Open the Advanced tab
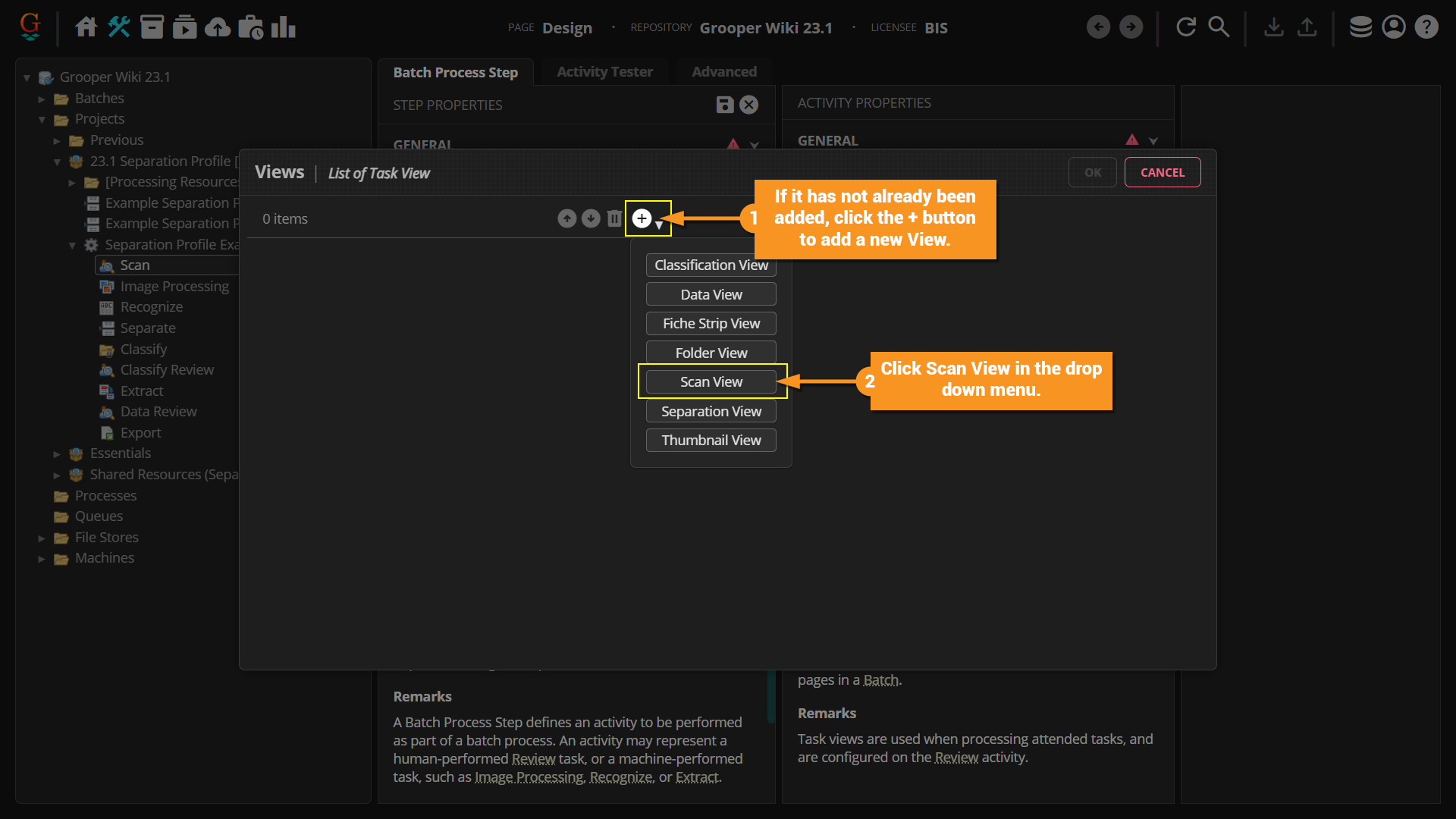The image size is (1456, 819). point(723,72)
